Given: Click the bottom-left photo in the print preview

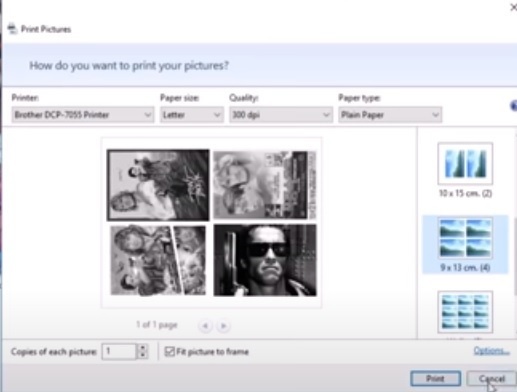Looking at the screenshot, I should 158,260.
